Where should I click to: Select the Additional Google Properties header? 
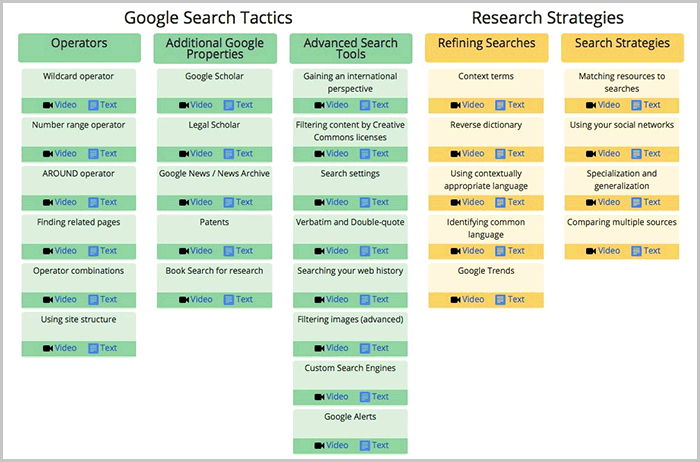(215, 49)
